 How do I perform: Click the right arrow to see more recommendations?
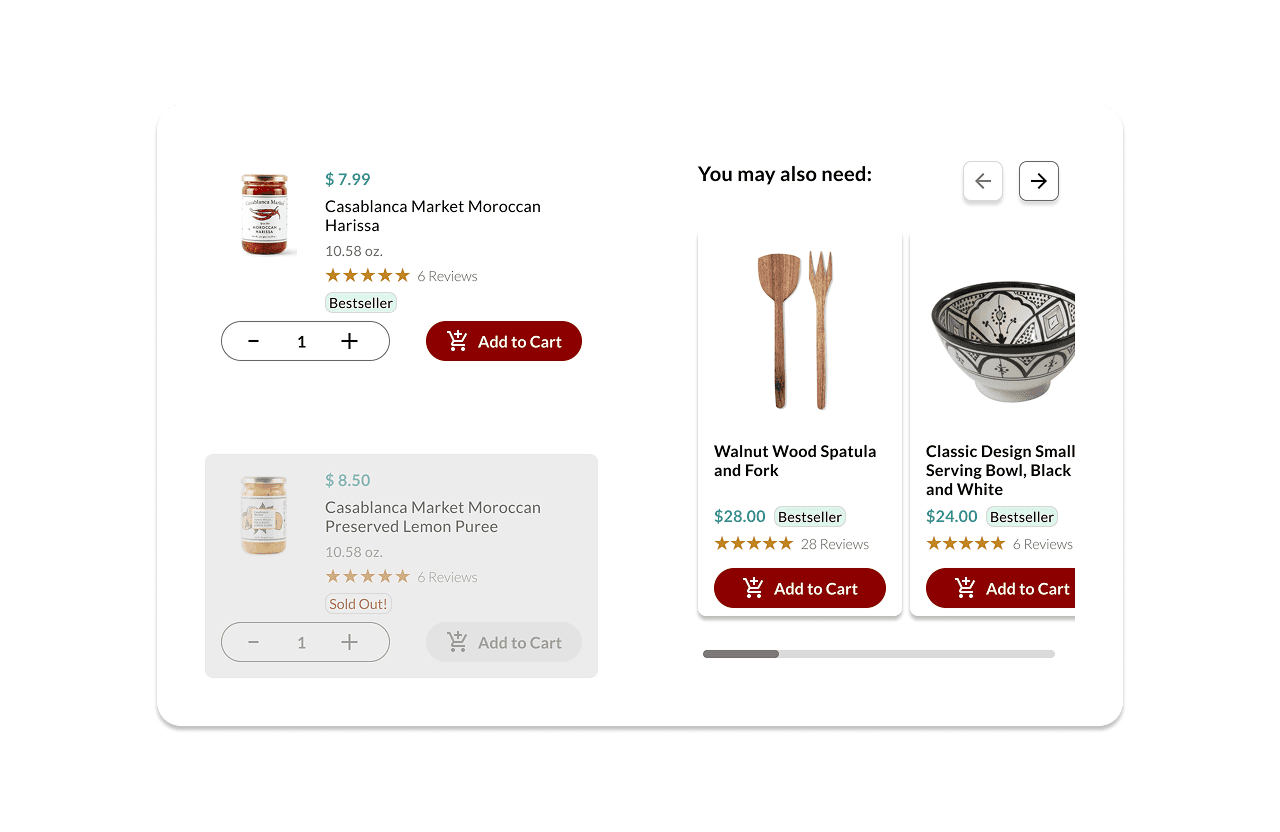[x=1038, y=181]
